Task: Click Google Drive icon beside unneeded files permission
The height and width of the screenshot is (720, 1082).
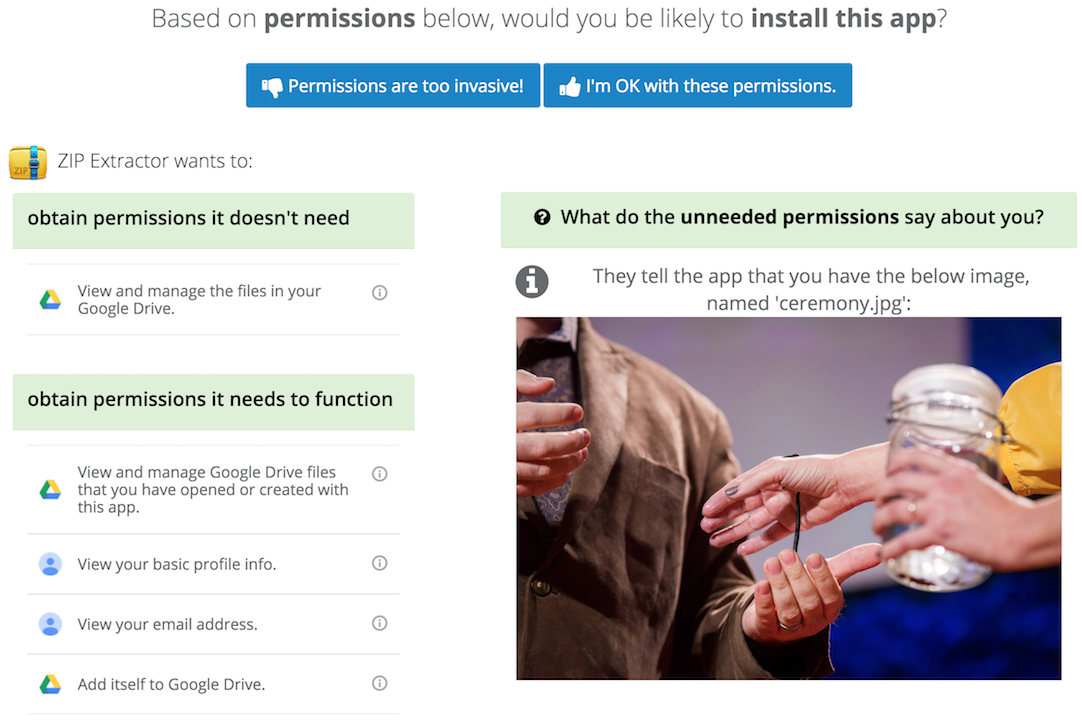Action: 50,300
